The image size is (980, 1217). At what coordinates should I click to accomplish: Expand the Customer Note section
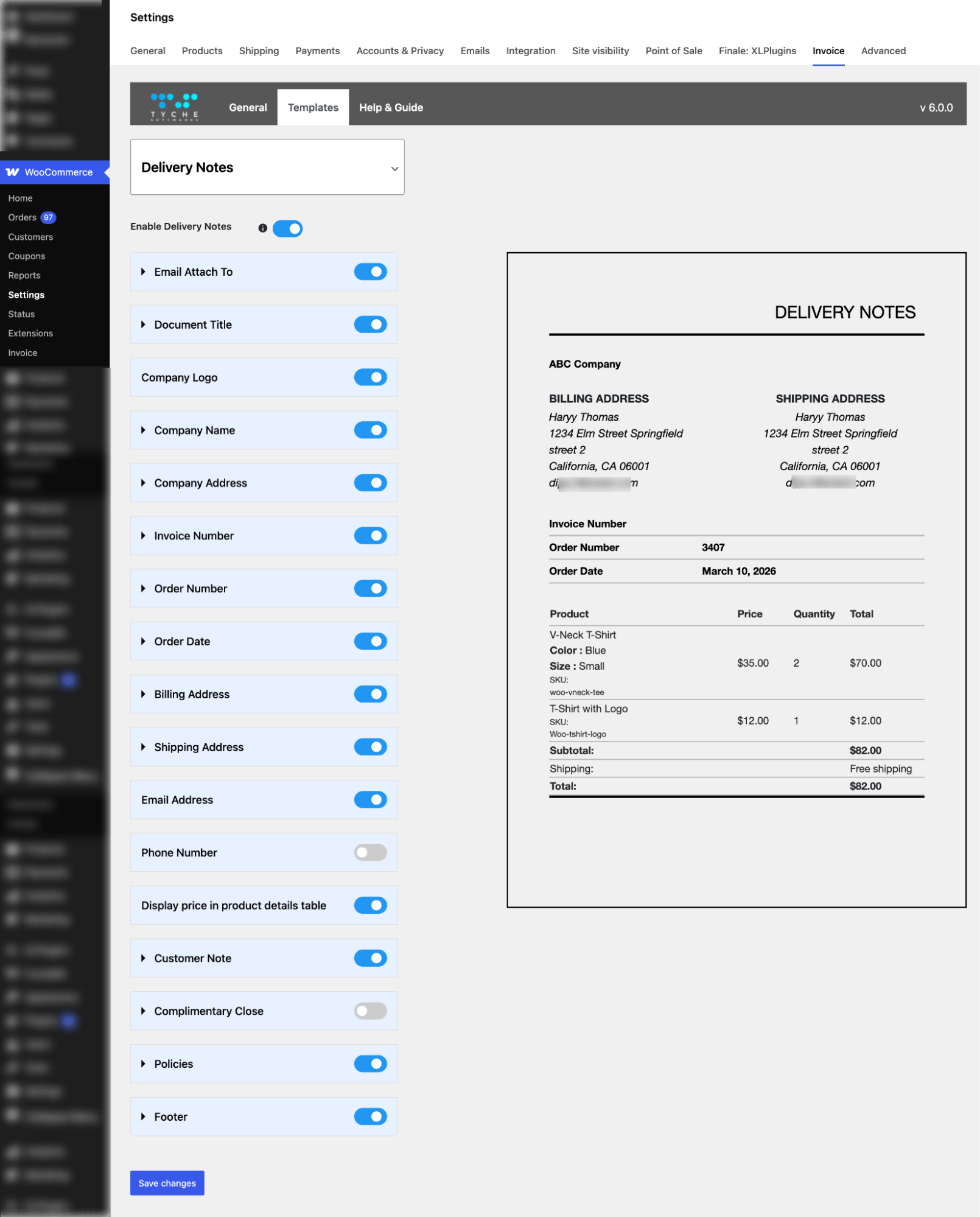144,958
